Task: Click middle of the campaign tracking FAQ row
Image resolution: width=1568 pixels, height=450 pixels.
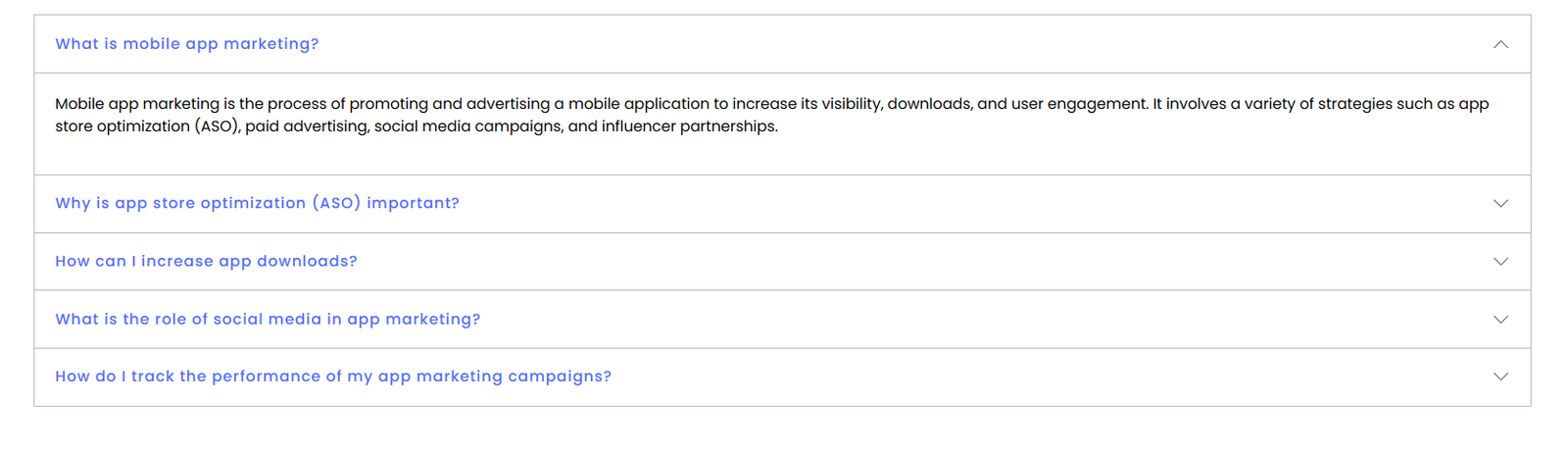Action: [782, 376]
